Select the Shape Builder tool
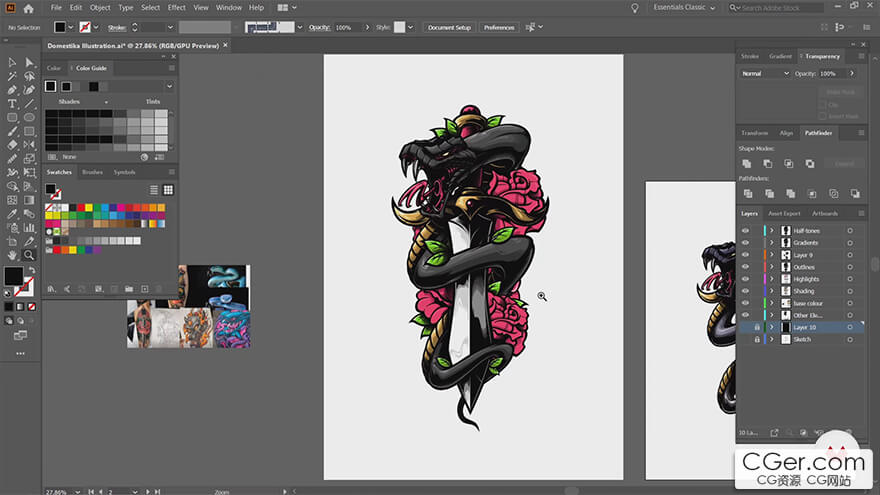Image resolution: width=880 pixels, height=495 pixels. [12, 186]
